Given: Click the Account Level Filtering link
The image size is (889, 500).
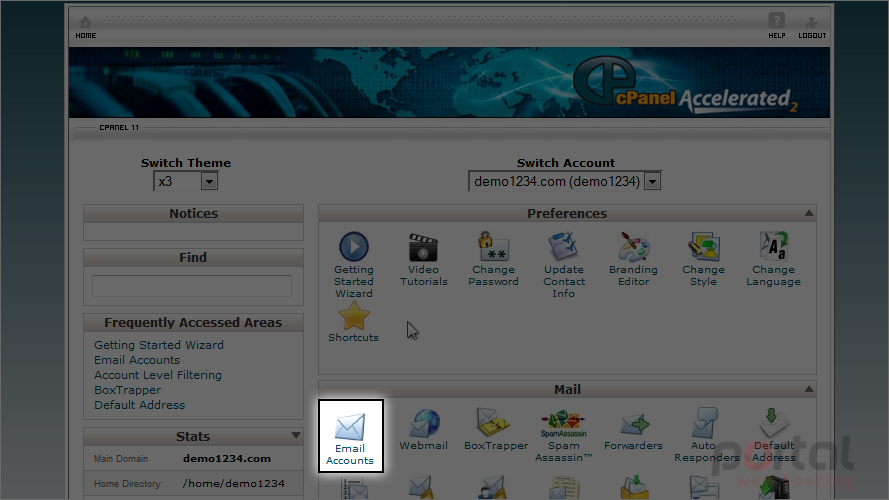Looking at the screenshot, I should [x=158, y=375].
